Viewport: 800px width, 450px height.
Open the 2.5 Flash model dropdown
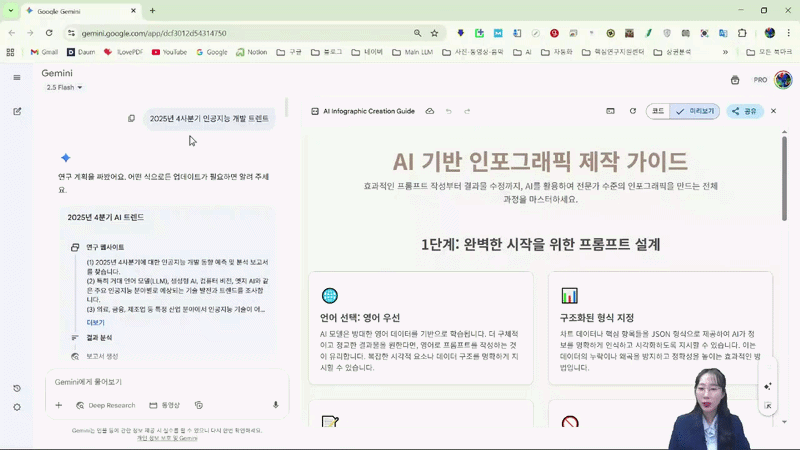pyautogui.click(x=64, y=88)
